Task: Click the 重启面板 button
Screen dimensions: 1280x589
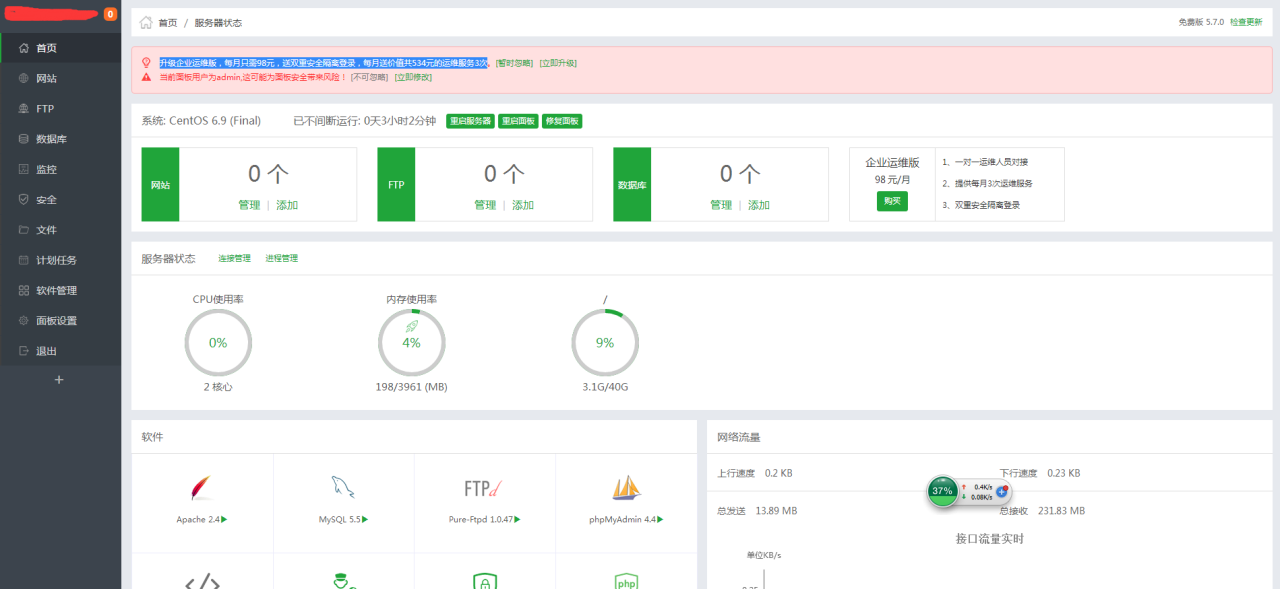Action: (517, 120)
